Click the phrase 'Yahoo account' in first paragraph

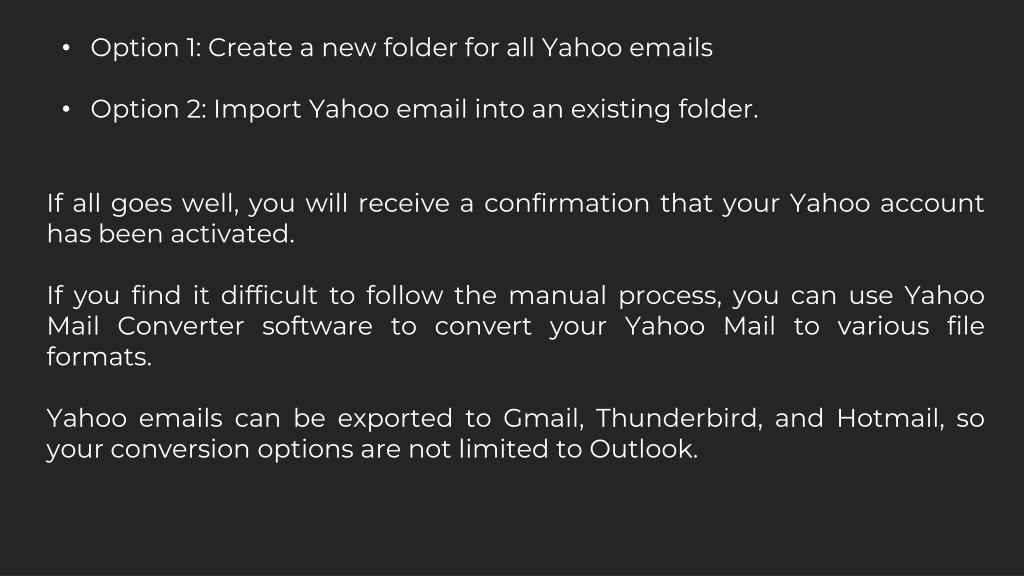(887, 204)
